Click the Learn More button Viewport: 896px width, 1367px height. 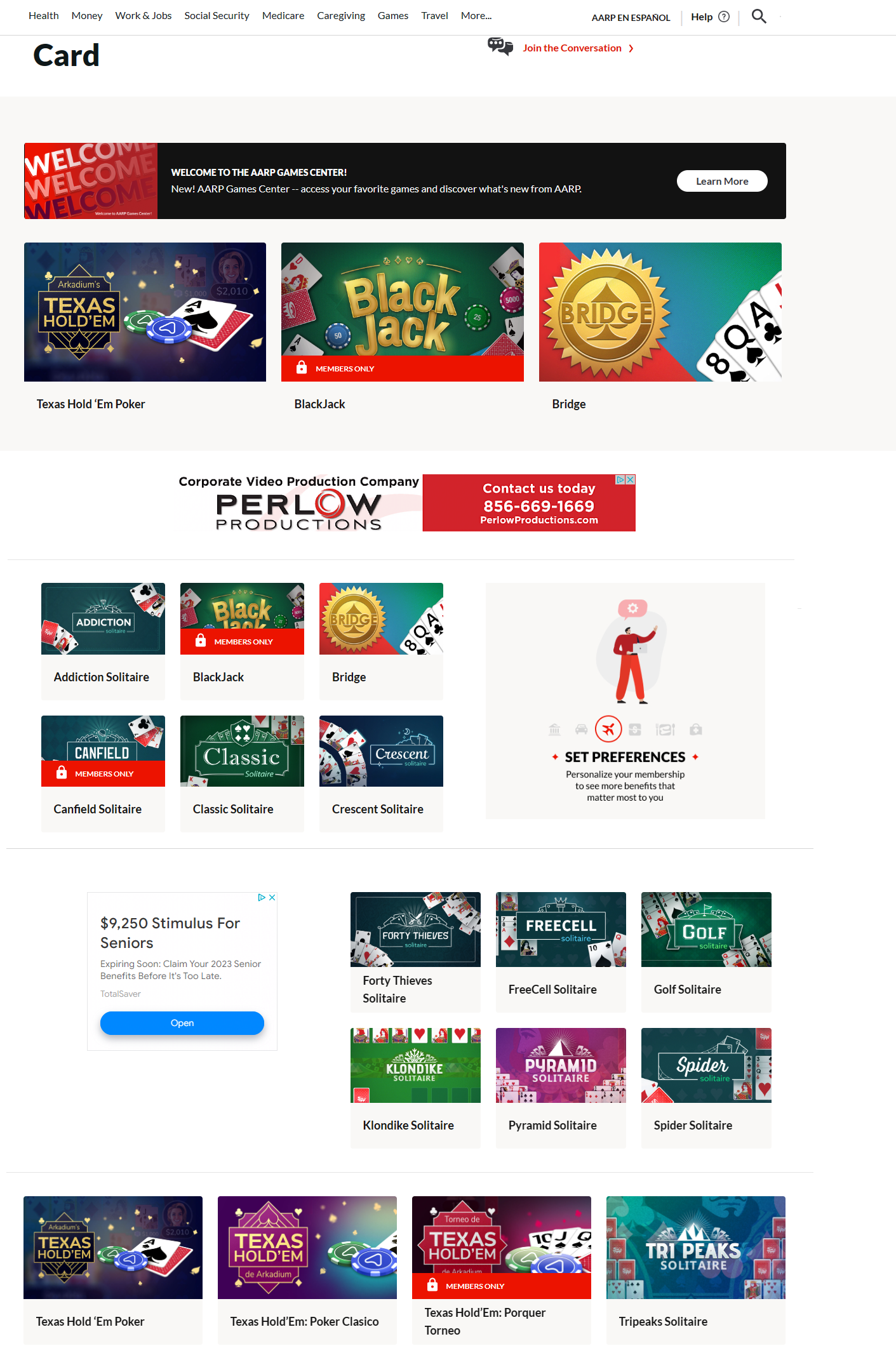722,181
